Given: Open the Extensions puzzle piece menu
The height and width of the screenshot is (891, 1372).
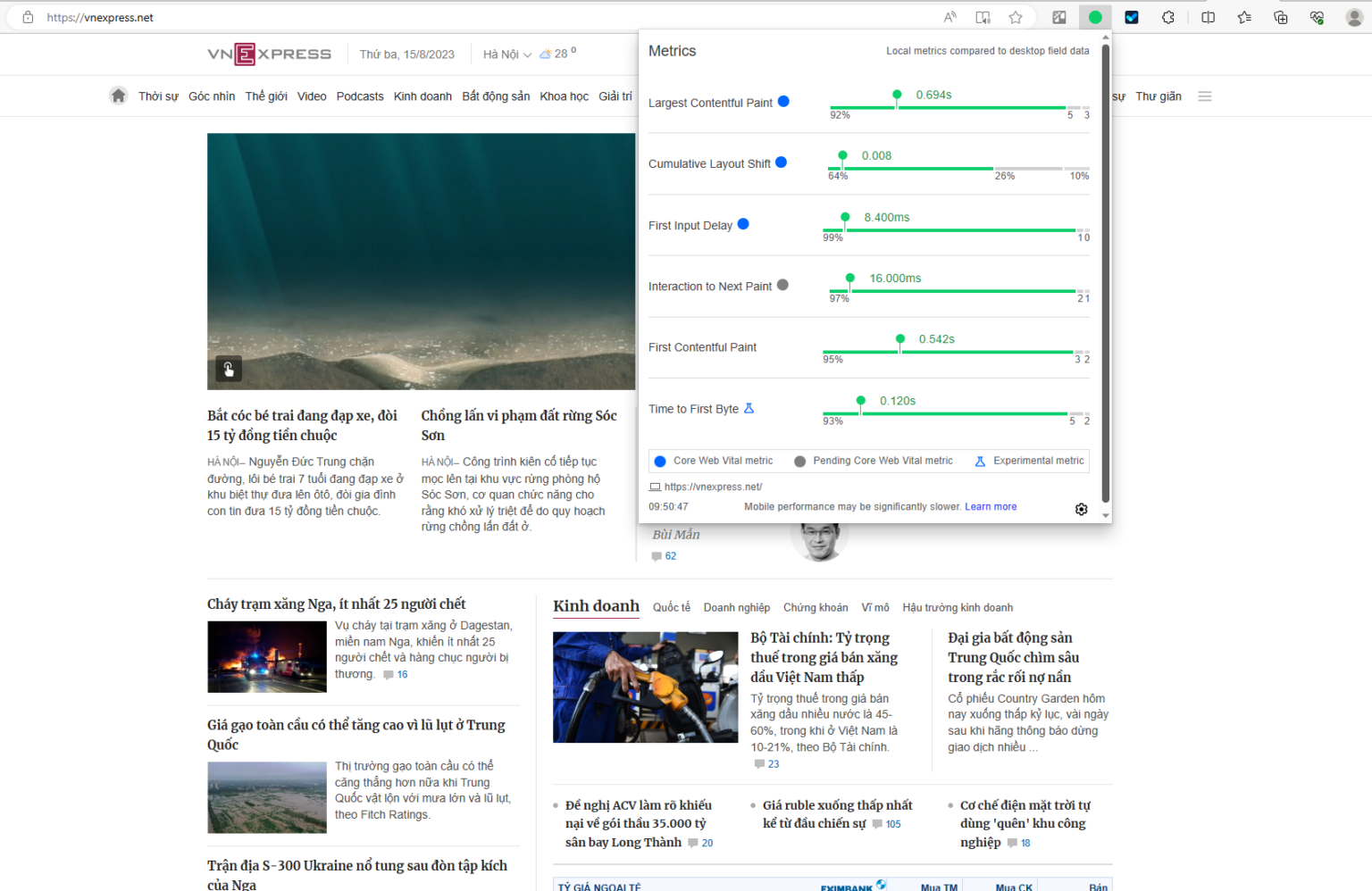Looking at the screenshot, I should click(x=1168, y=17).
